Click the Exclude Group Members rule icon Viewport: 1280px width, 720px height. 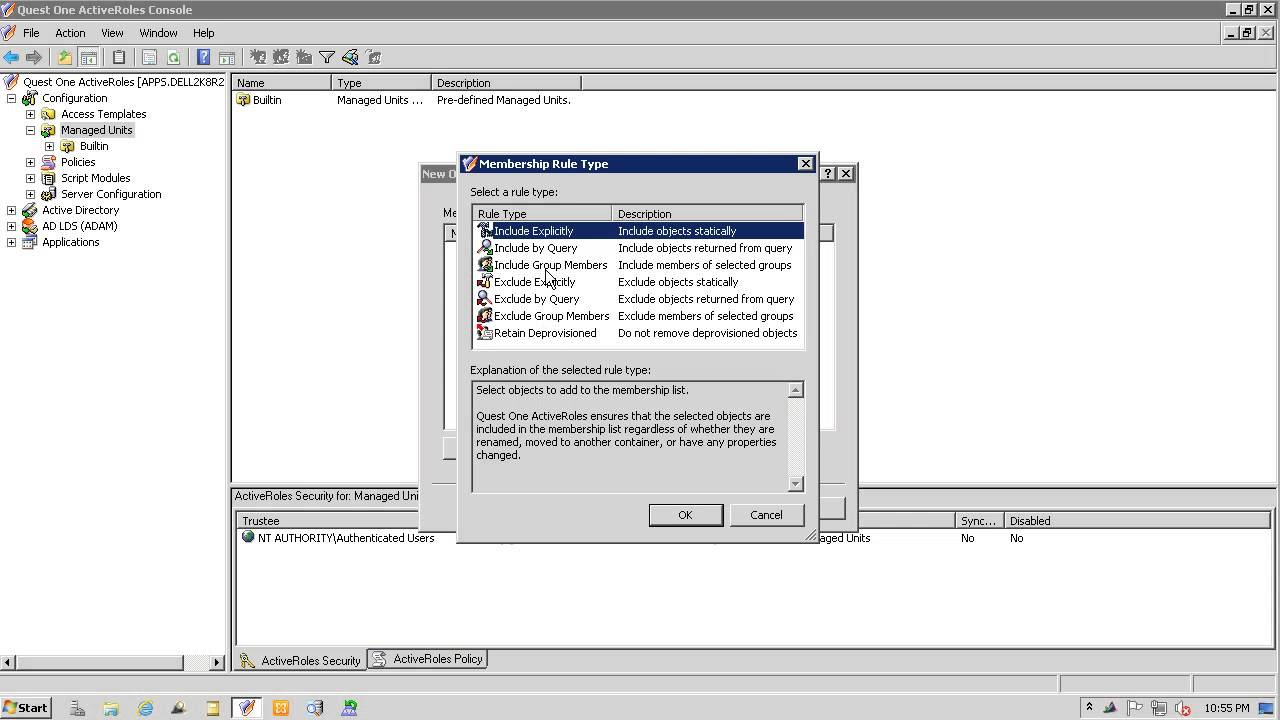click(x=485, y=316)
